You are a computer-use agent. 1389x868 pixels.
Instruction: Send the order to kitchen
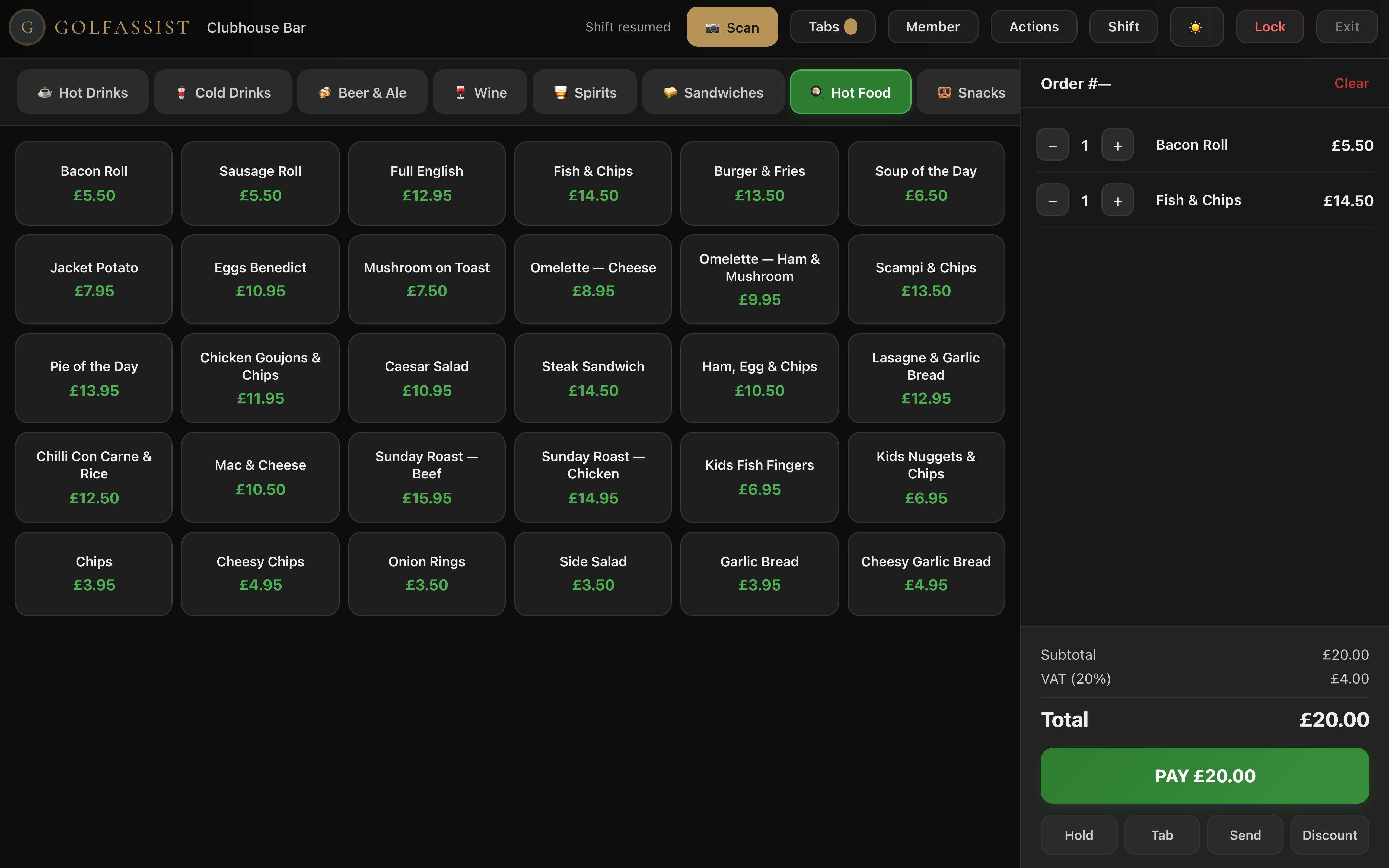(x=1245, y=835)
